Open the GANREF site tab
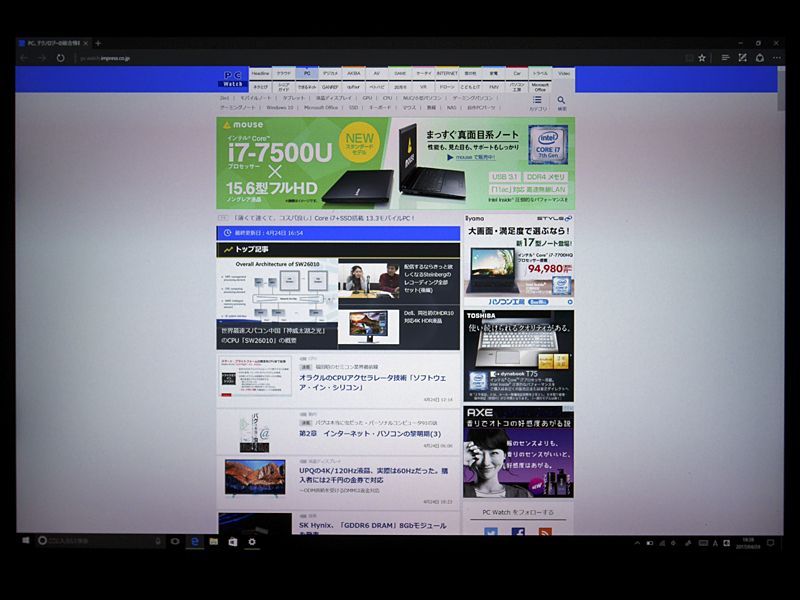Image resolution: width=800 pixels, height=600 pixels. click(330, 87)
